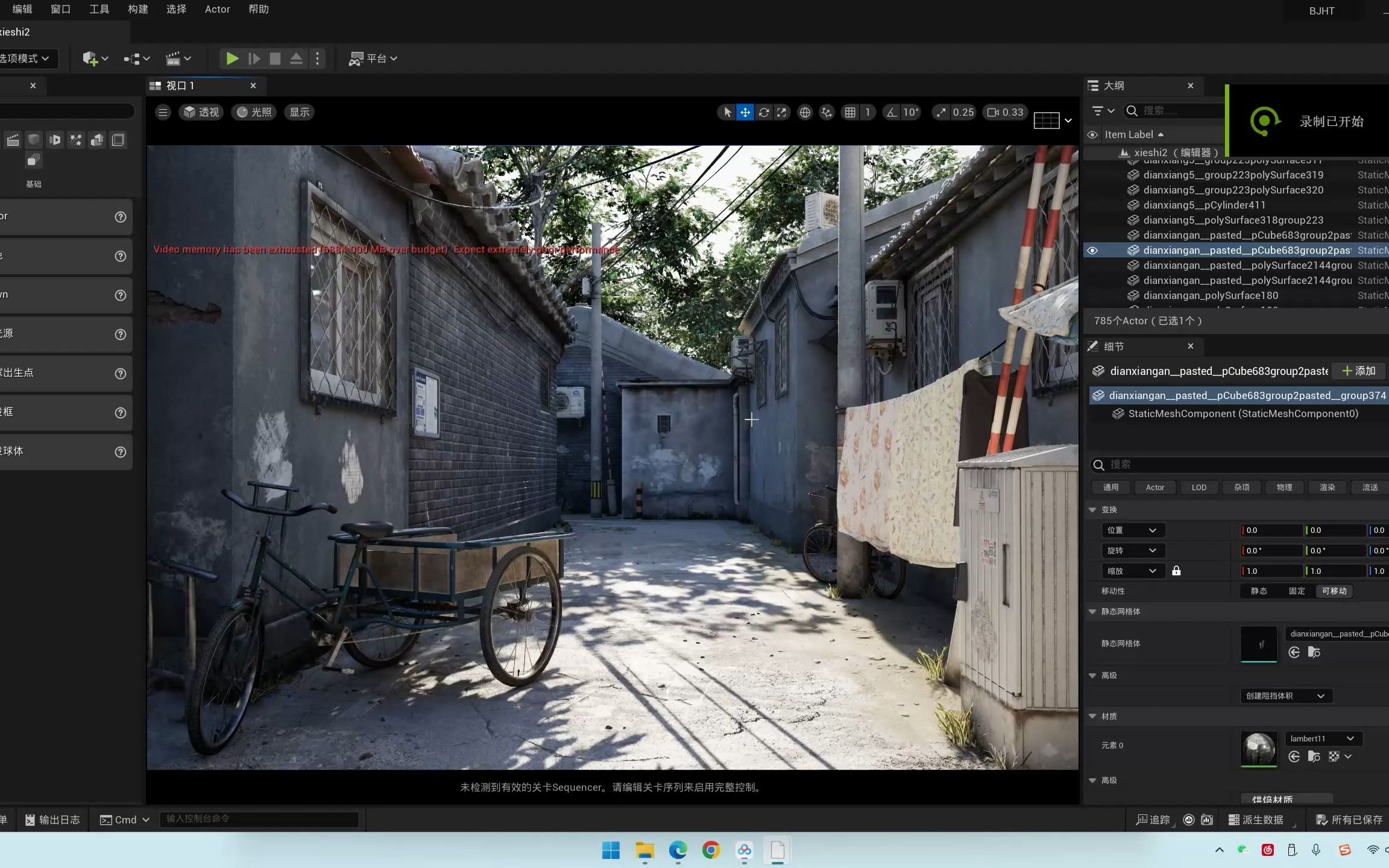Open play options three-dot menu
The width and height of the screenshot is (1389, 868).
pyautogui.click(x=317, y=58)
